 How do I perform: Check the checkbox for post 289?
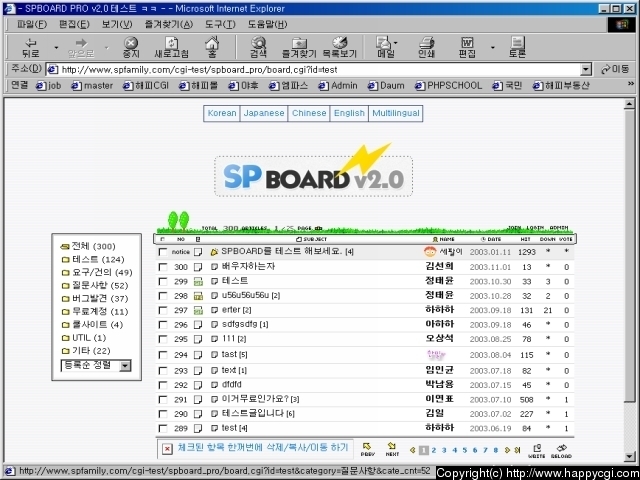point(163,429)
